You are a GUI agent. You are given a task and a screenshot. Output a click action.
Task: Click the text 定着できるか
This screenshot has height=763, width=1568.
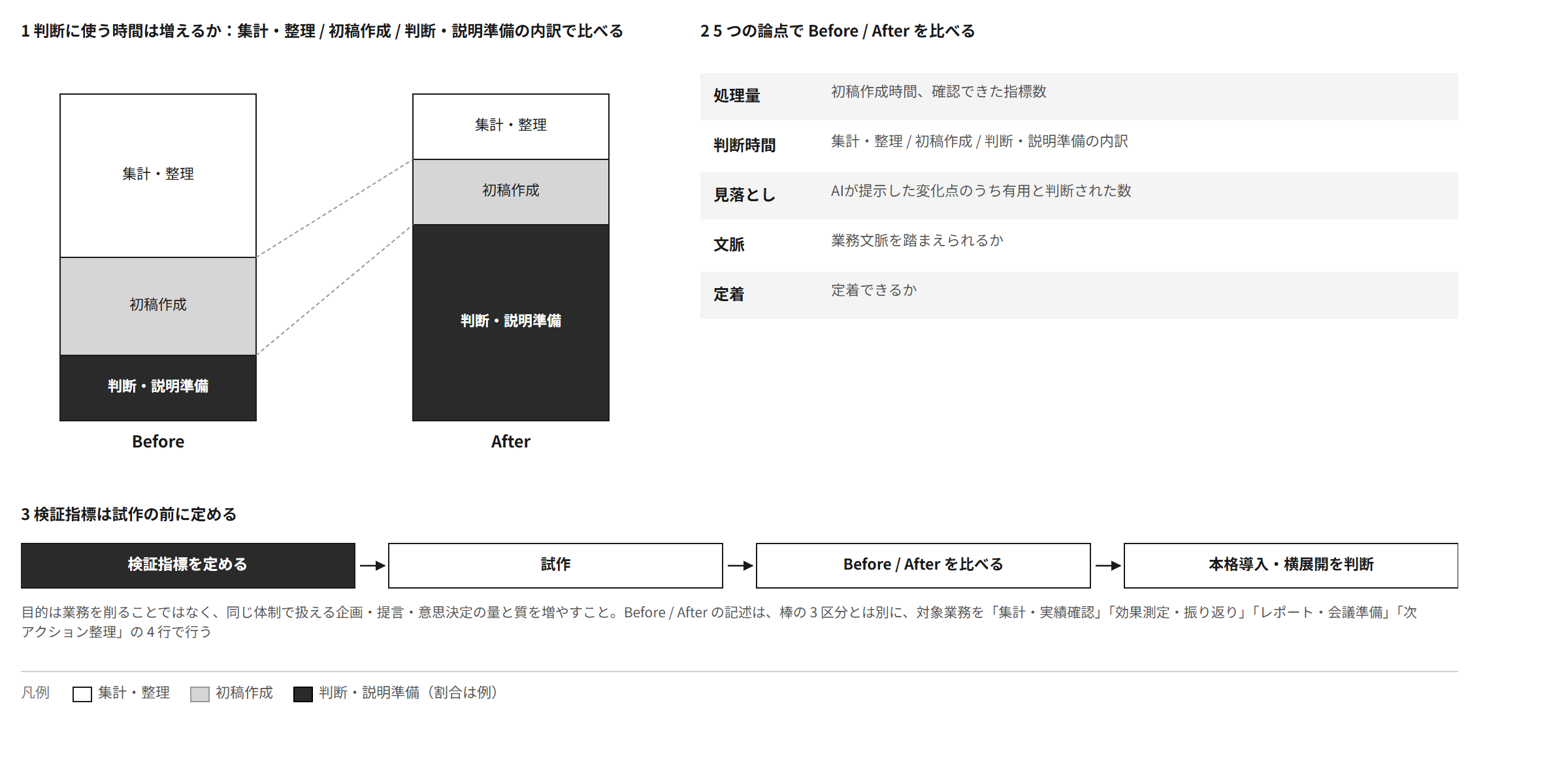(874, 290)
